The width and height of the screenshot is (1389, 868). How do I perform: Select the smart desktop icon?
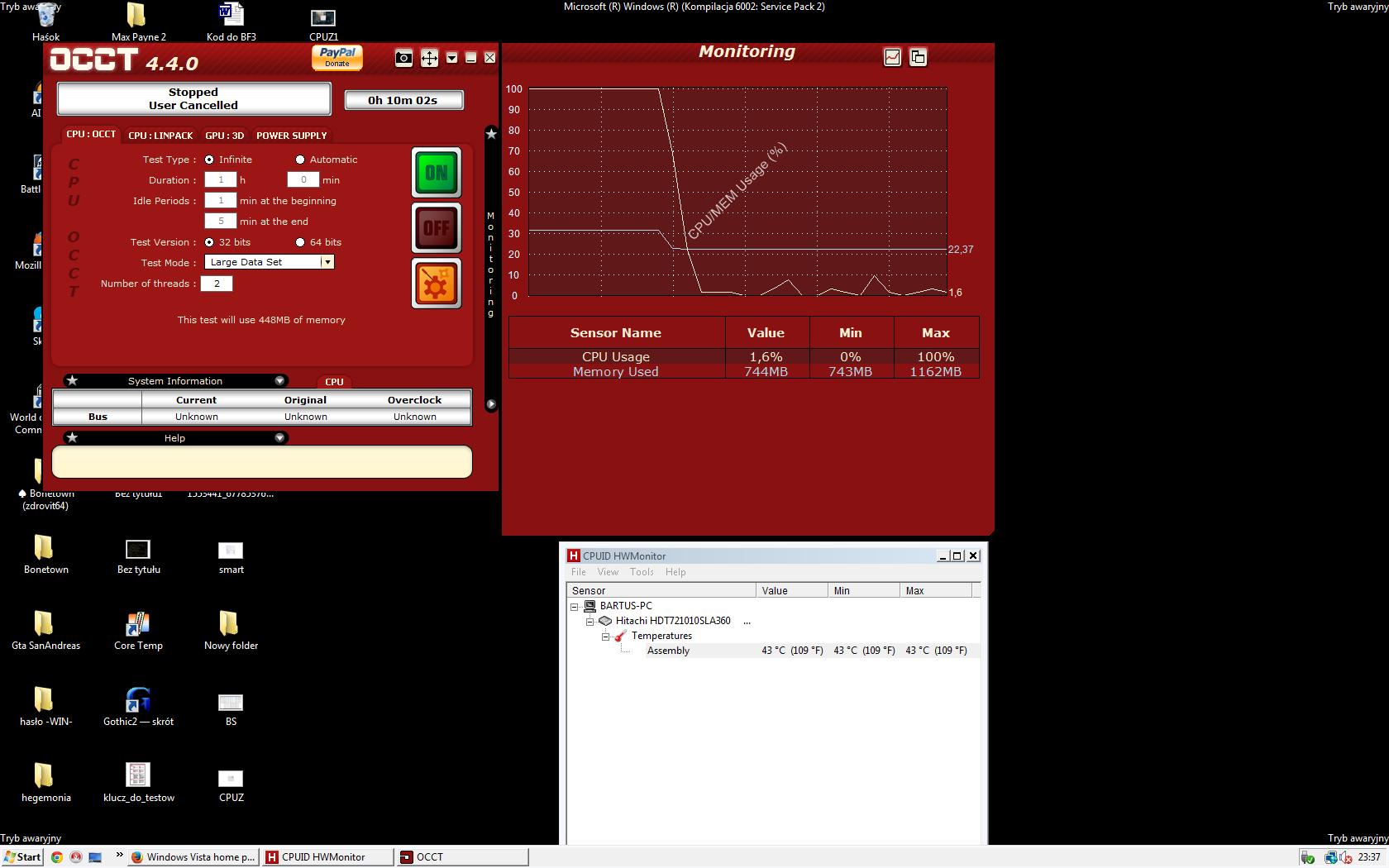click(x=231, y=557)
